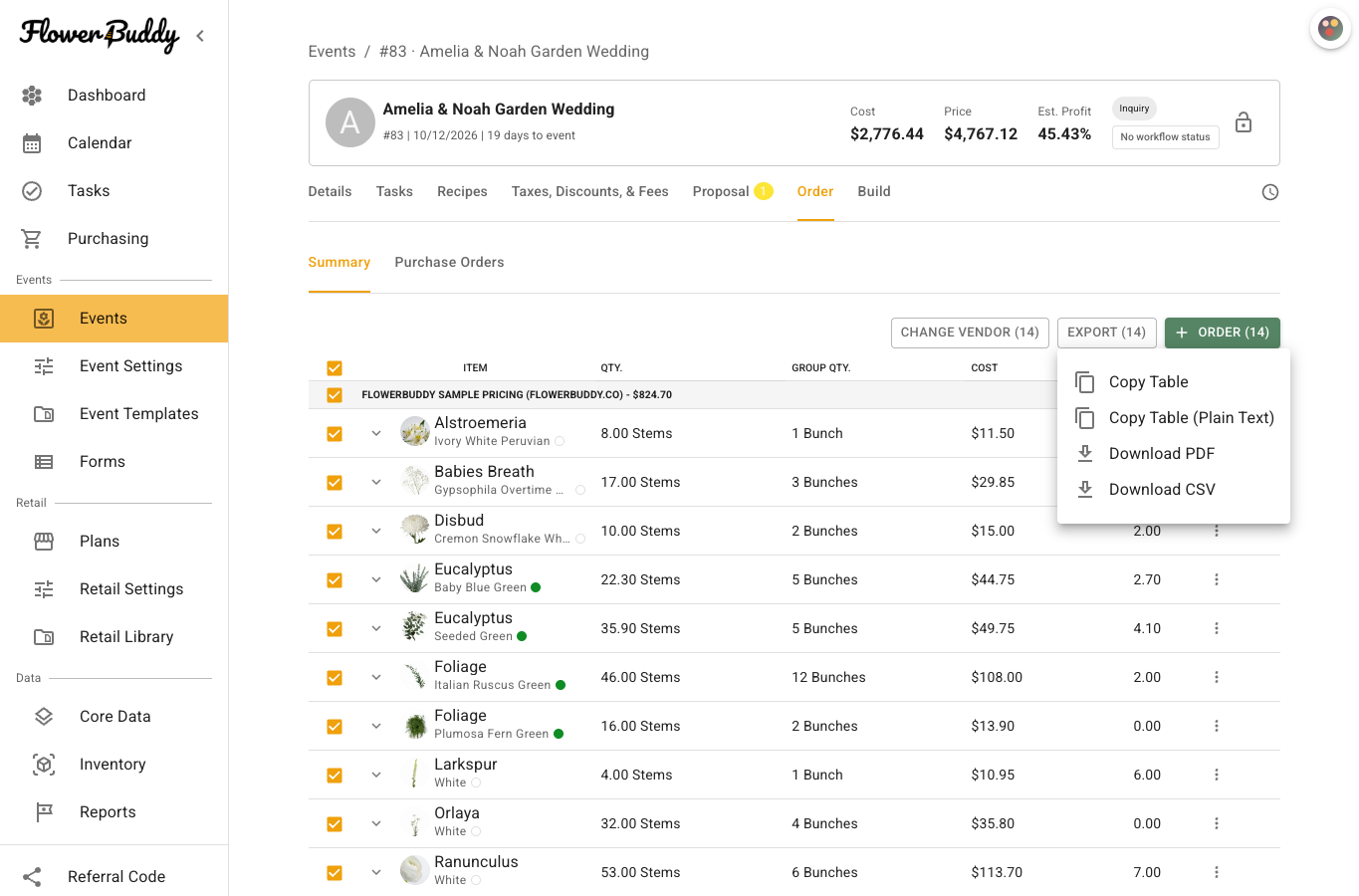This screenshot has width=1359, height=896.
Task: Open Reports flag icon
Action: (44, 812)
